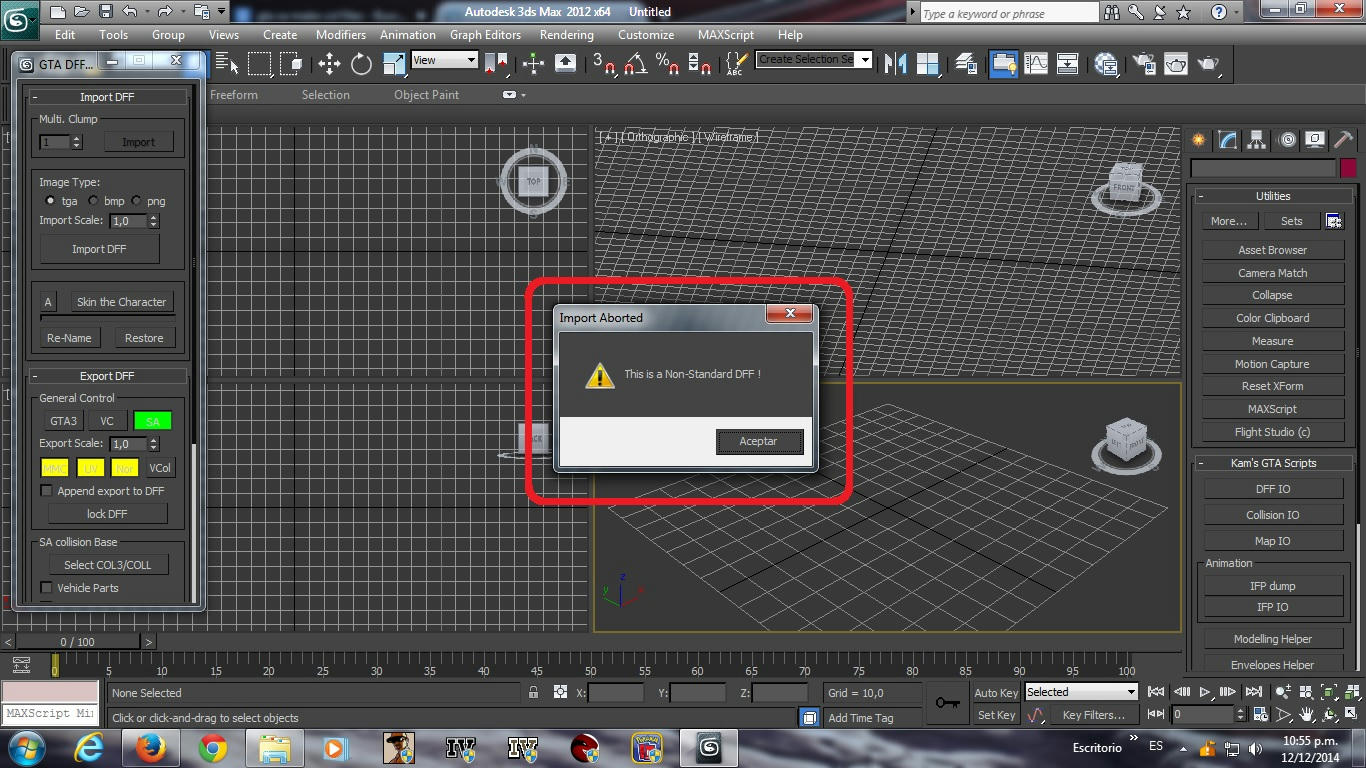The width and height of the screenshot is (1366, 768).
Task: Click the Pan View hand icon
Action: (x=1306, y=714)
